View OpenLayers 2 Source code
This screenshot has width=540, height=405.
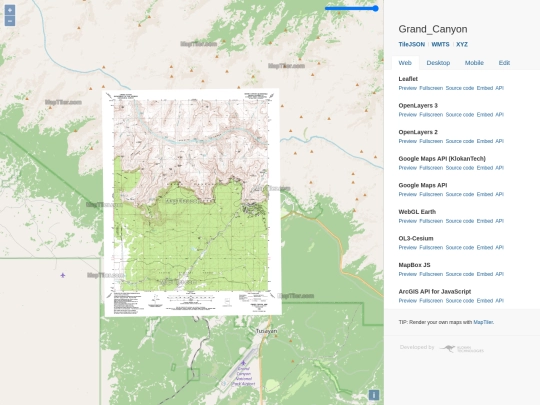click(460, 141)
